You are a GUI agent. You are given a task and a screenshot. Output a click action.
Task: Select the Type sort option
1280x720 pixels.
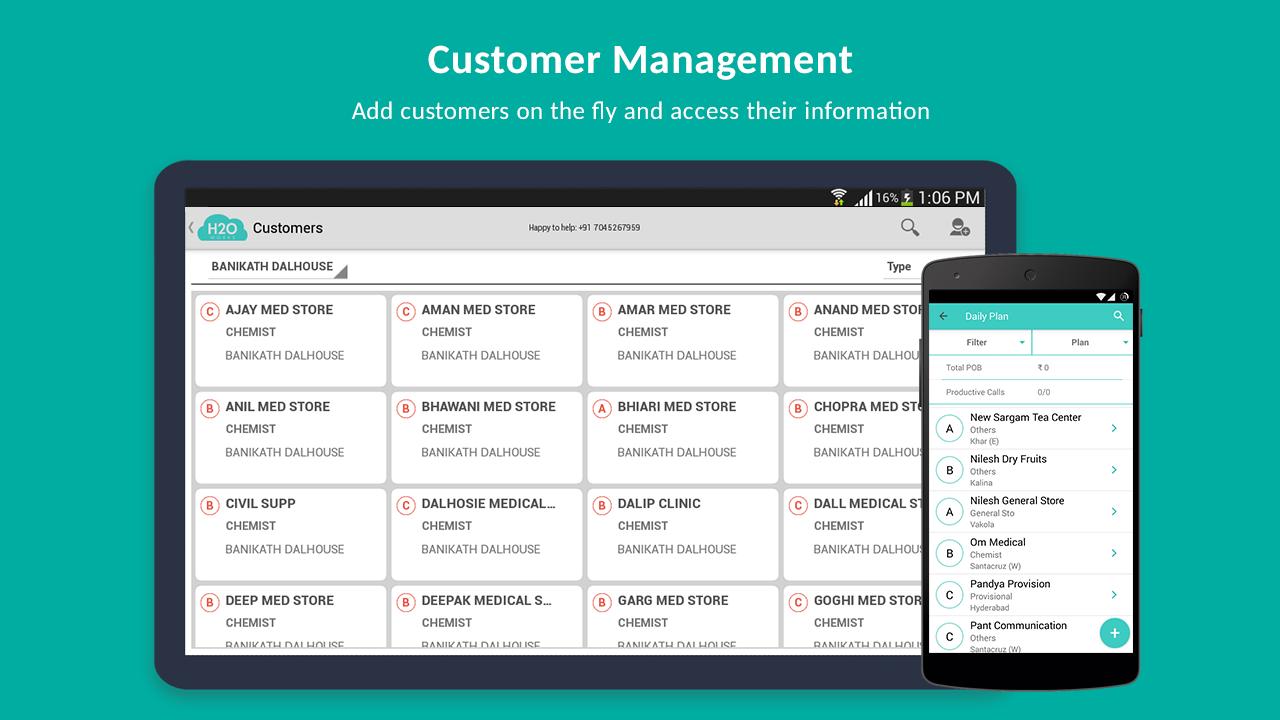898,267
